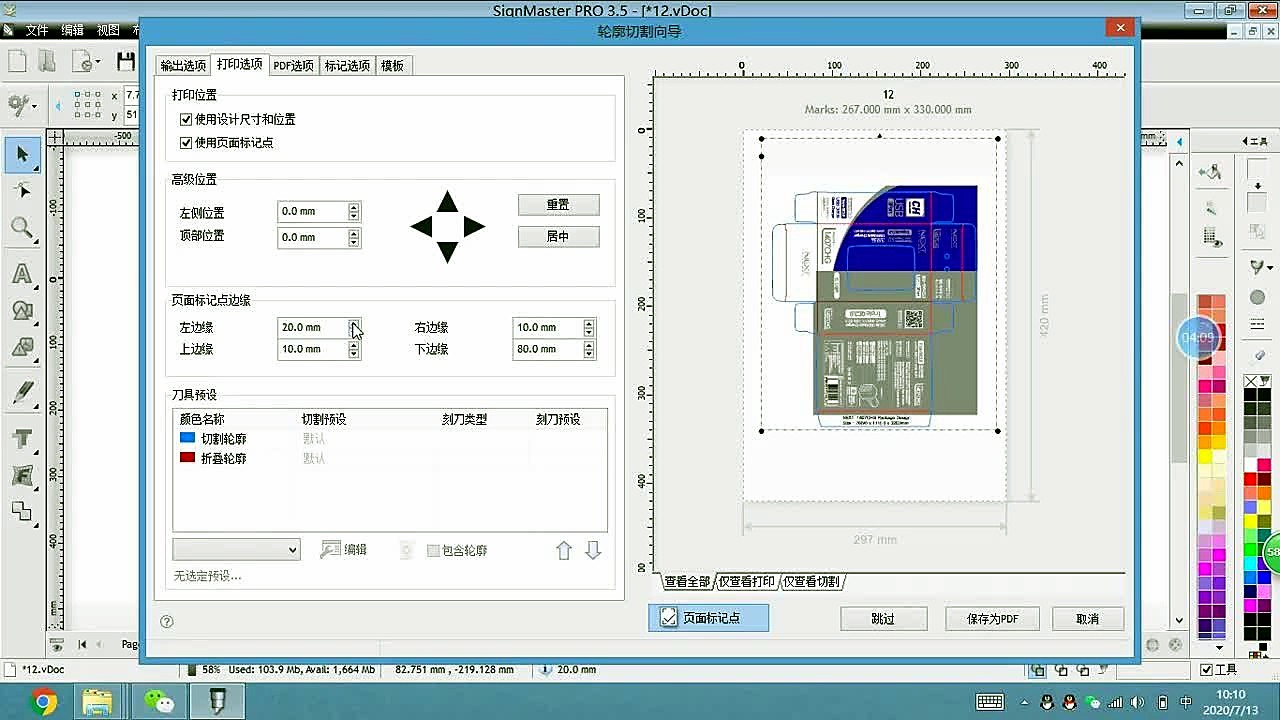The width and height of the screenshot is (1280, 720).
Task: Open the help question mark icon
Action: click(167, 621)
